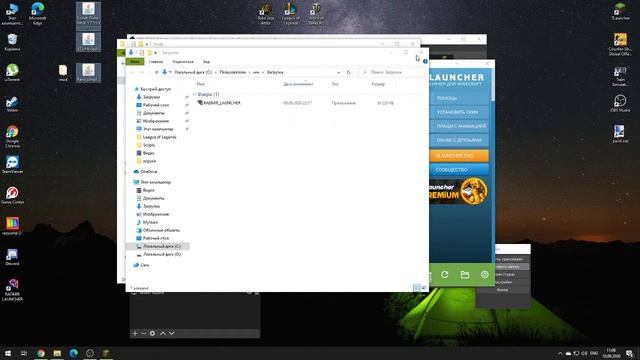Viewport: 640px width, 360px height.
Task: Select the OBS Studio desktop icon
Action: coord(620,103)
